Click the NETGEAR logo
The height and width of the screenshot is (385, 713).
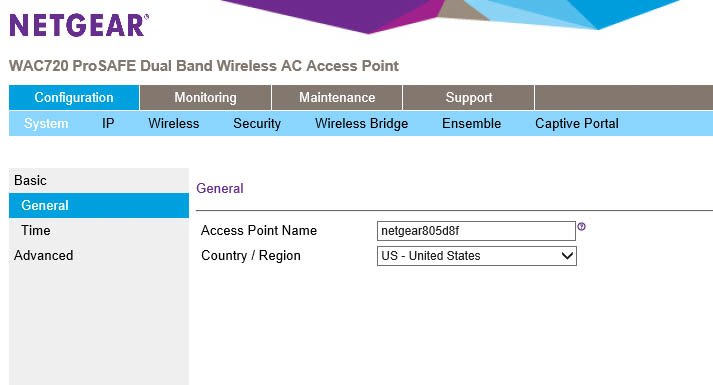pyautogui.click(x=79, y=25)
